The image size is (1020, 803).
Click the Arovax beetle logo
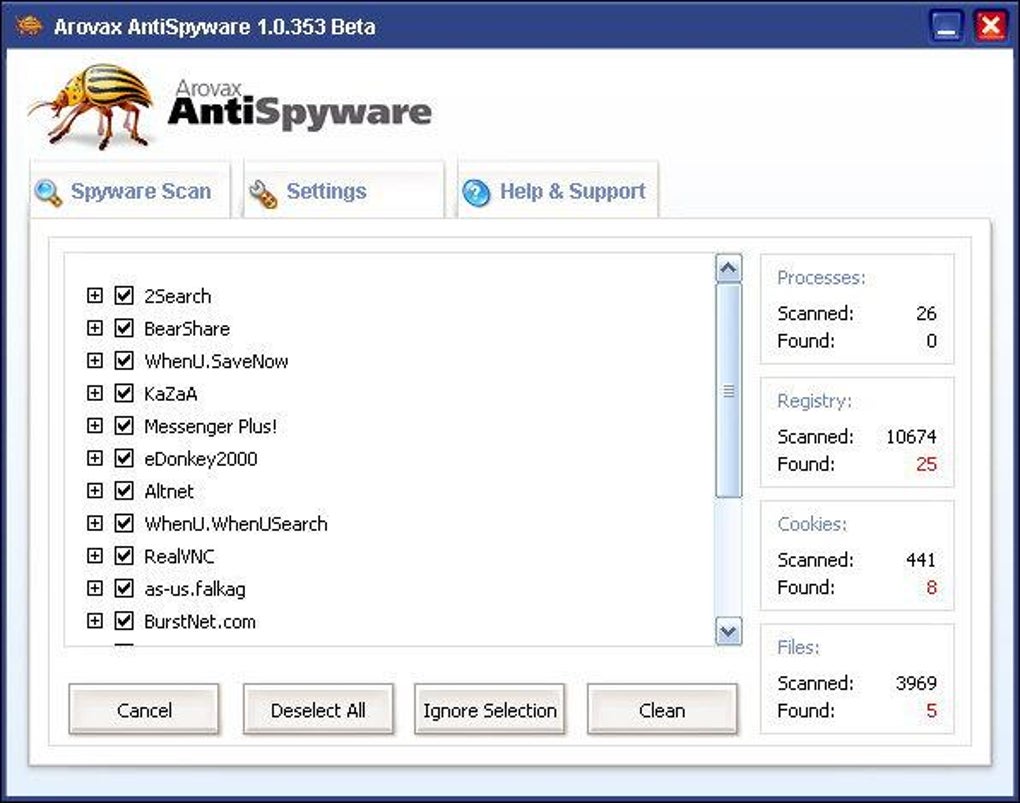pyautogui.click(x=91, y=106)
